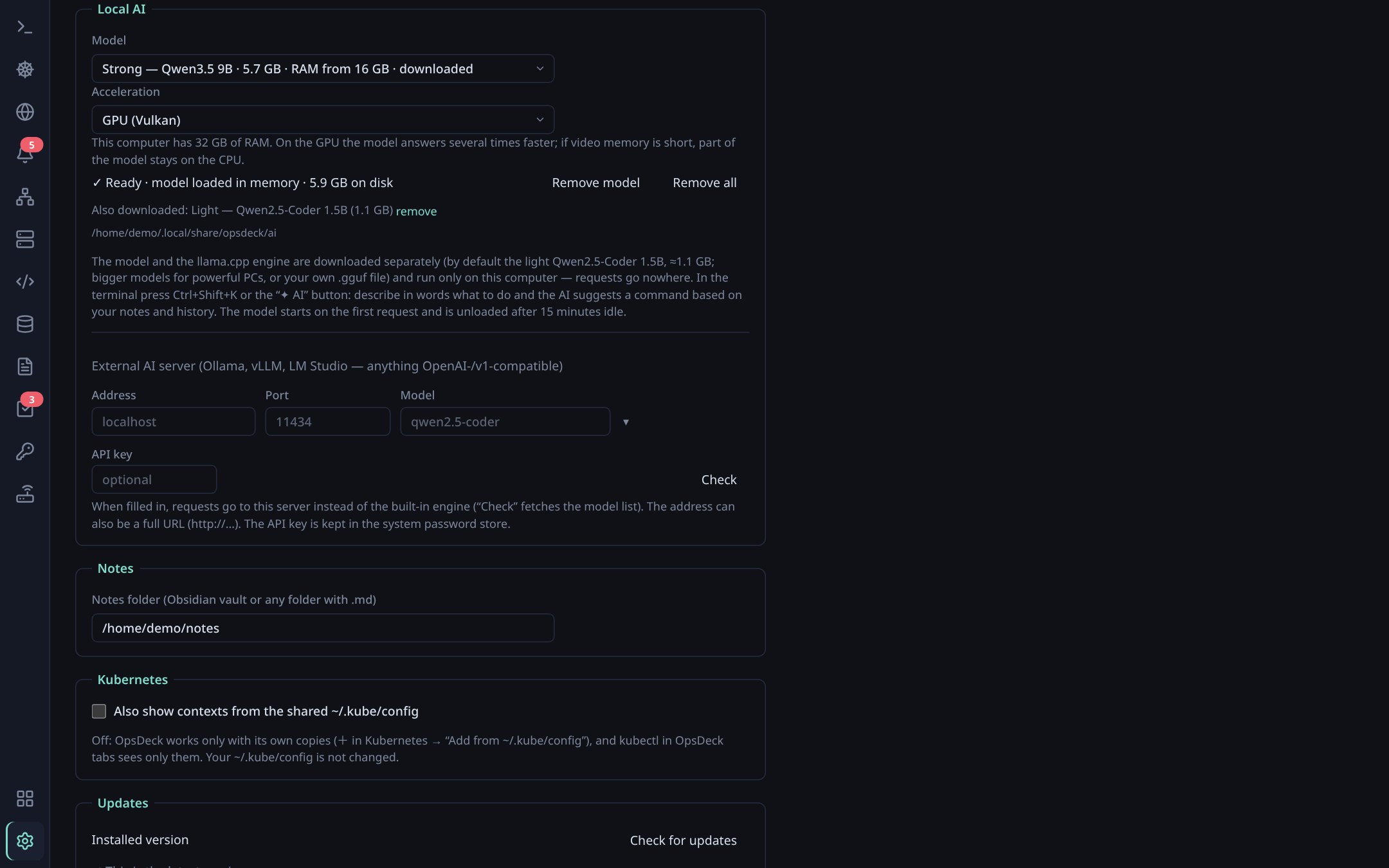The height and width of the screenshot is (868, 1389).
Task: Open the terminal prompt icon in sidebar
Action: point(24,27)
